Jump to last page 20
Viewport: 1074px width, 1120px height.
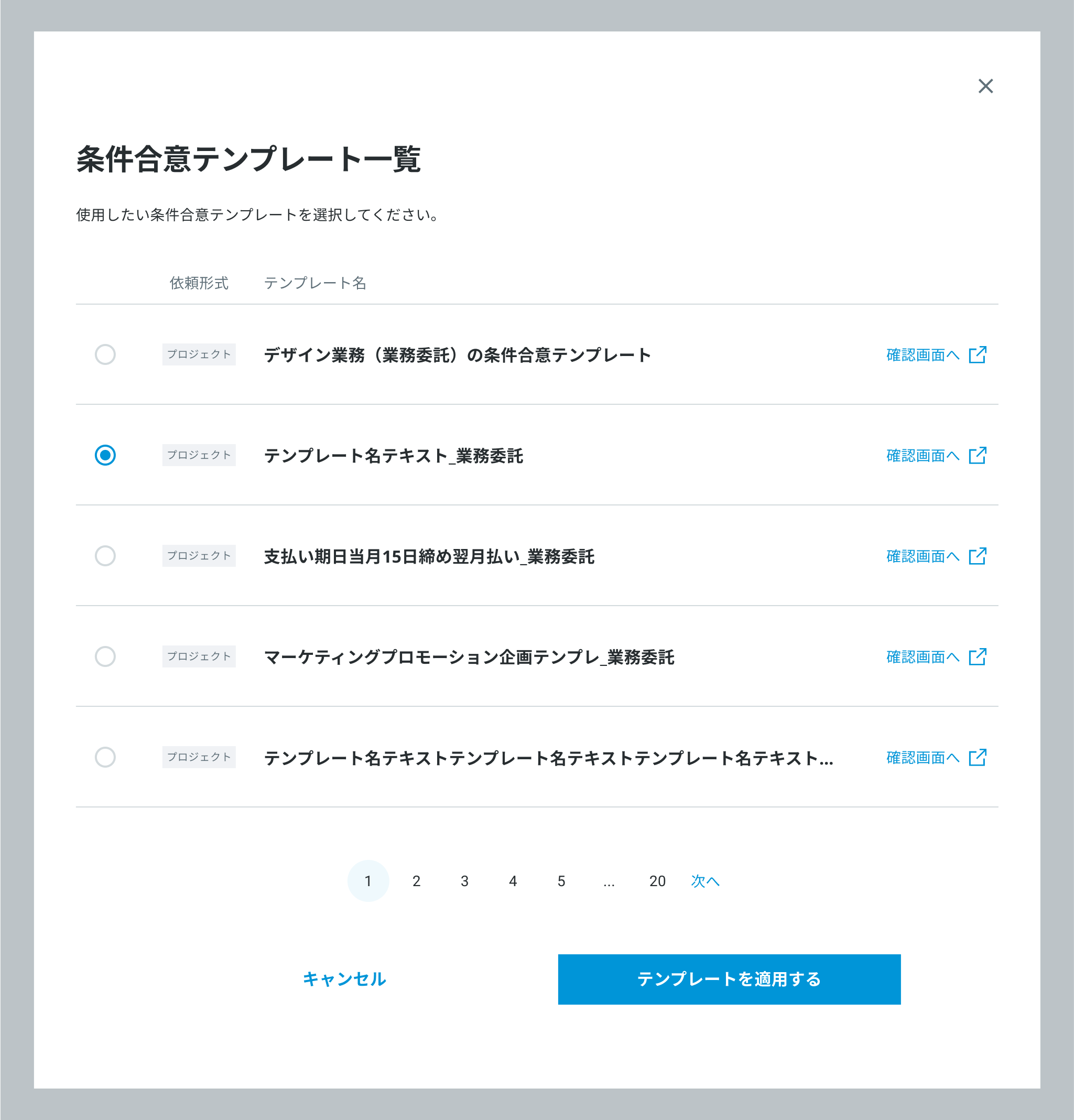point(657,881)
